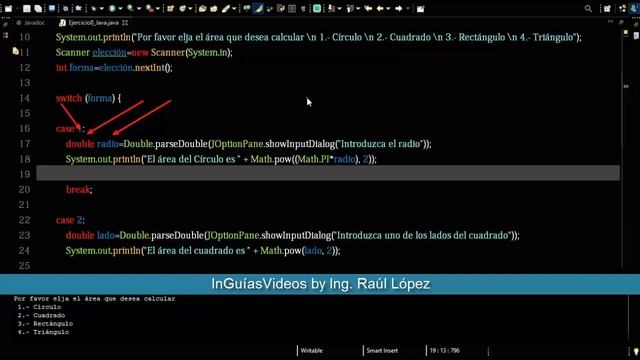Toggle Smart Insert mode in status bar
The image size is (640, 360).
(382, 350)
